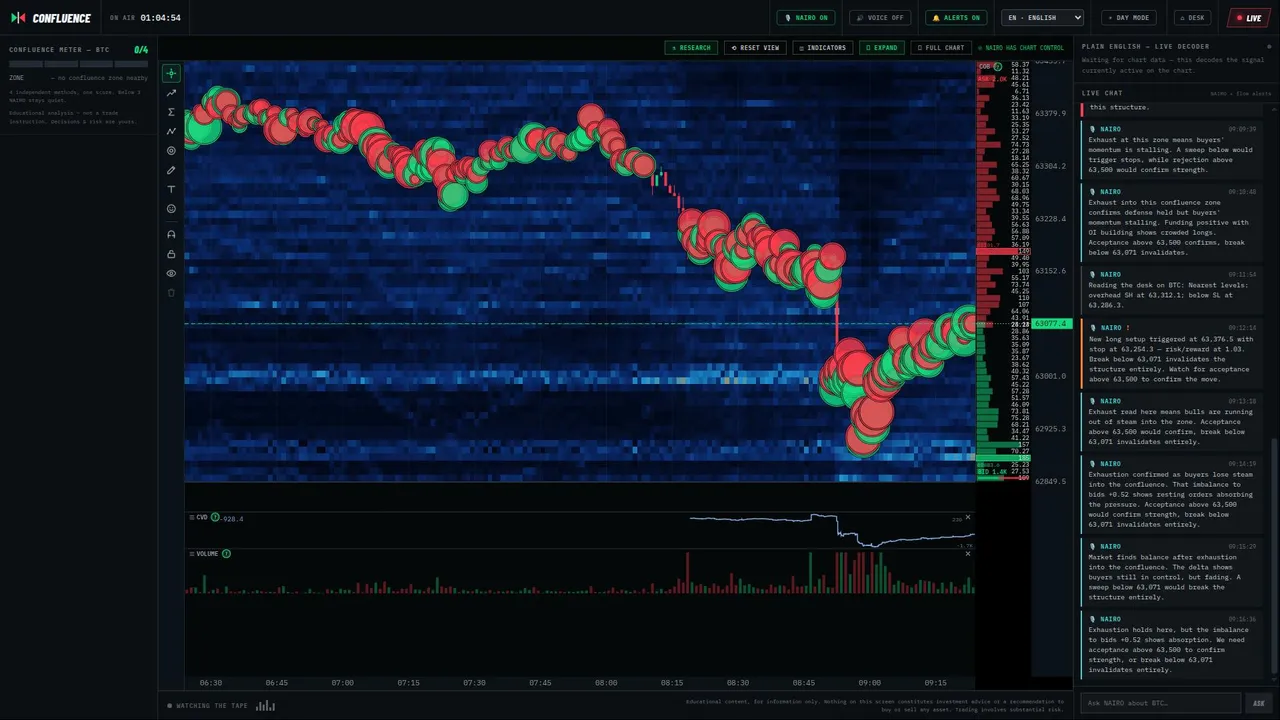1280x720 pixels.
Task: Click the tape activity bars icon
Action: tap(265, 705)
